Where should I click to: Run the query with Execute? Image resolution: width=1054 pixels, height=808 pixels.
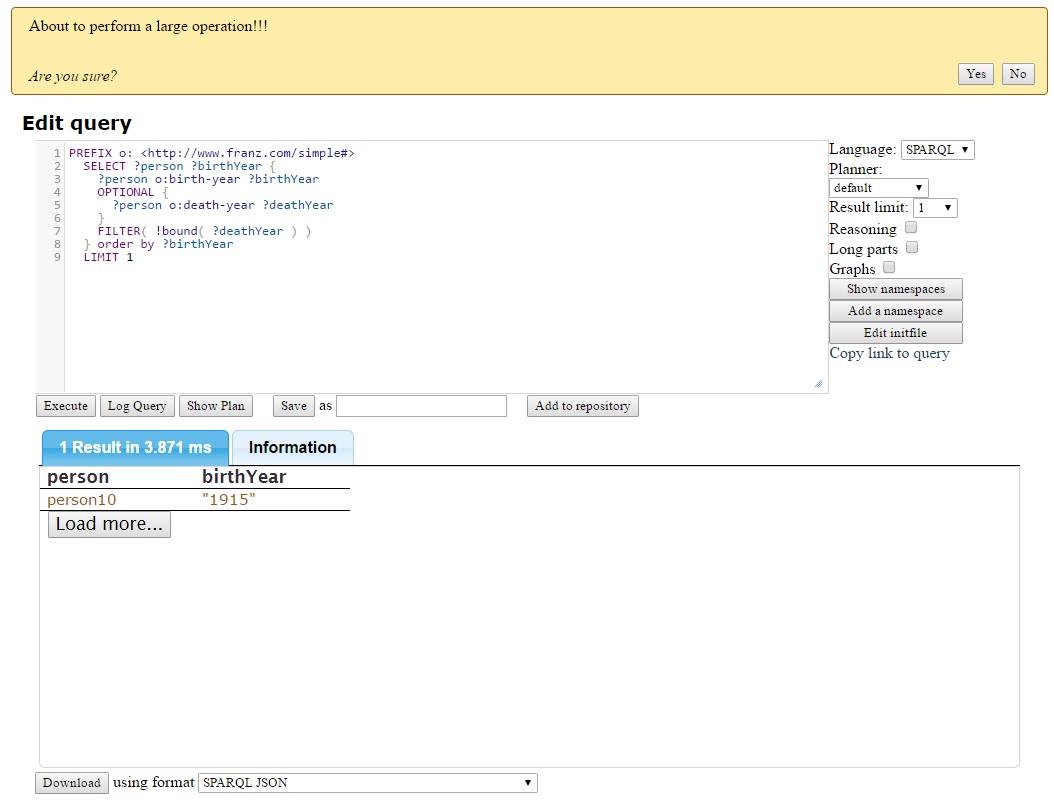(66, 406)
